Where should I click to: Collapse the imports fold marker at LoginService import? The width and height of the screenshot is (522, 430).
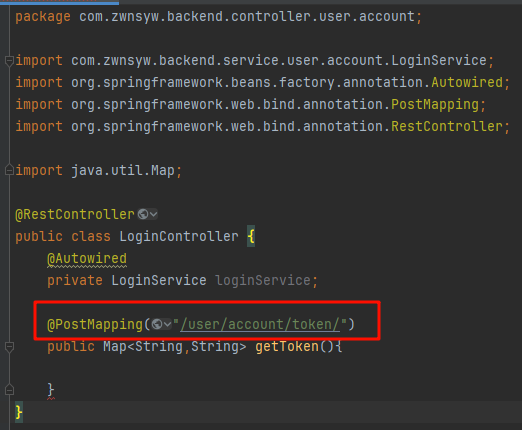[9, 61]
